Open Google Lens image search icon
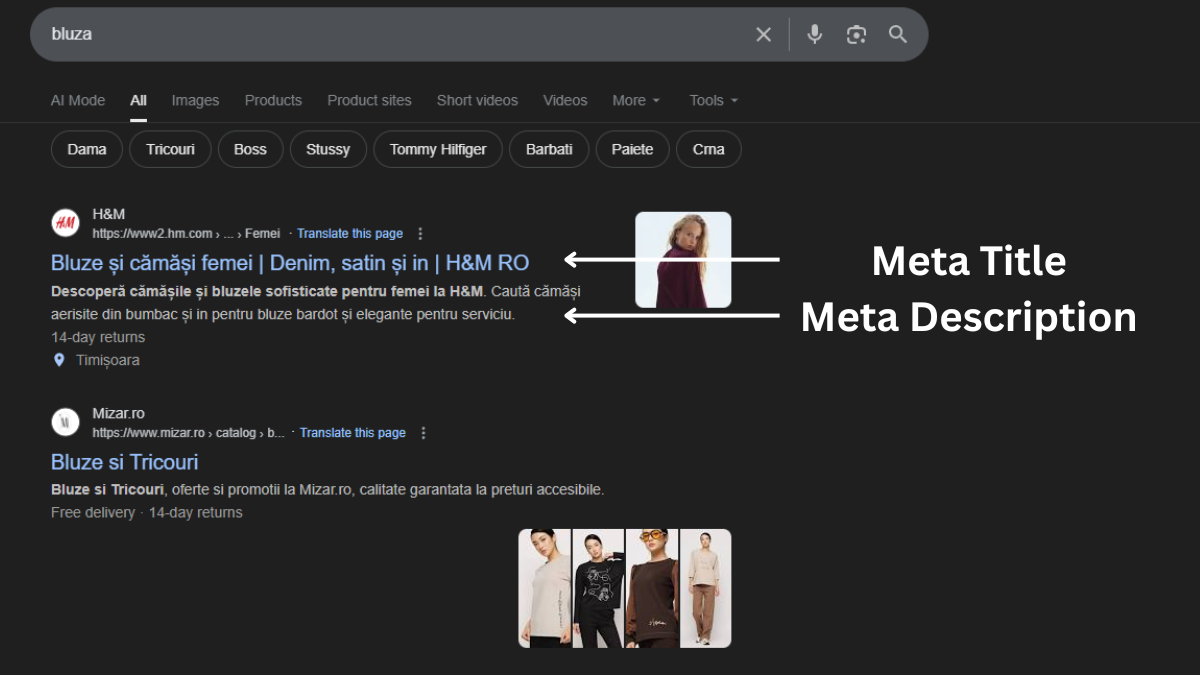1200x675 pixels. pyautogui.click(x=856, y=35)
